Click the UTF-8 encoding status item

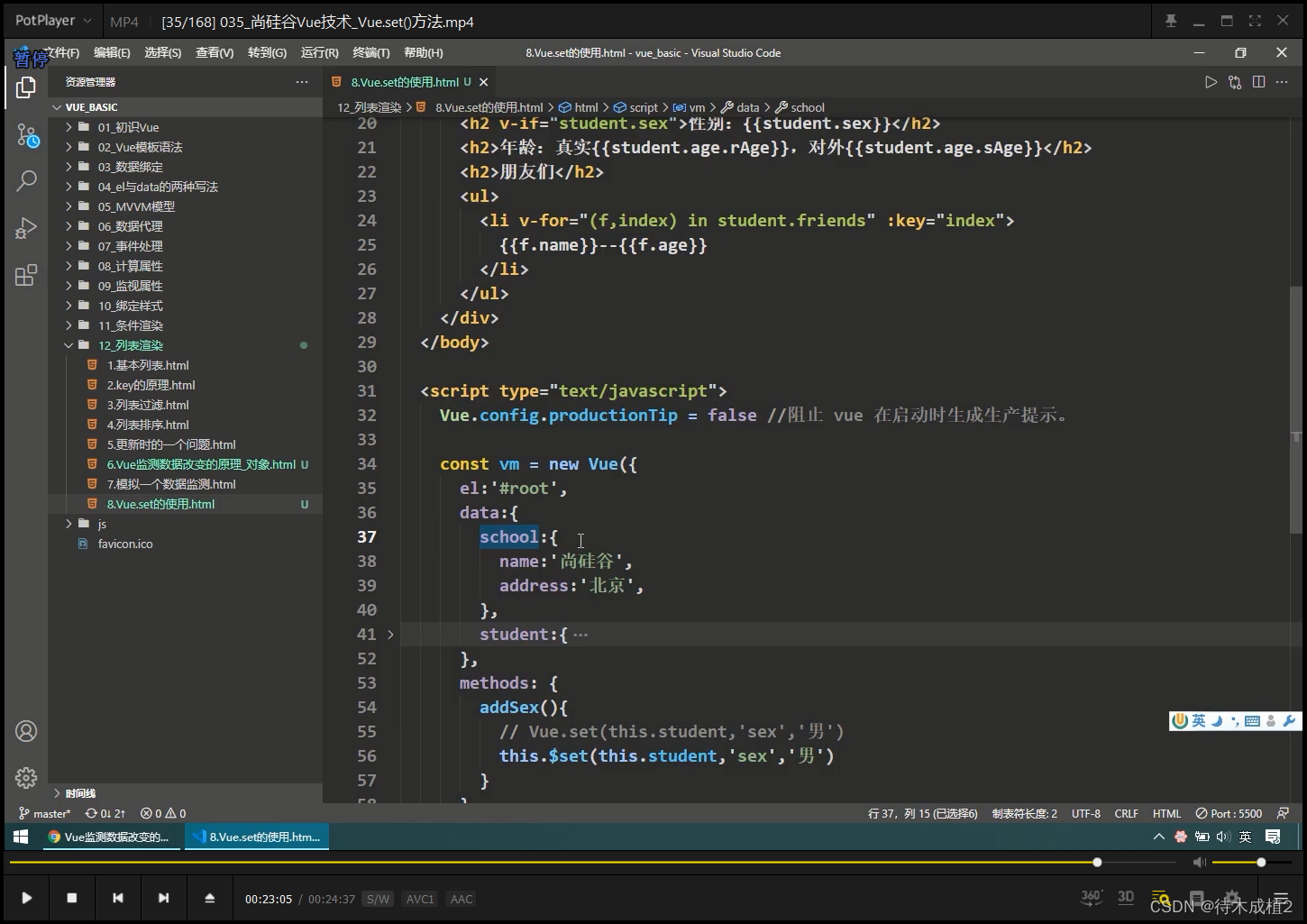1086,813
